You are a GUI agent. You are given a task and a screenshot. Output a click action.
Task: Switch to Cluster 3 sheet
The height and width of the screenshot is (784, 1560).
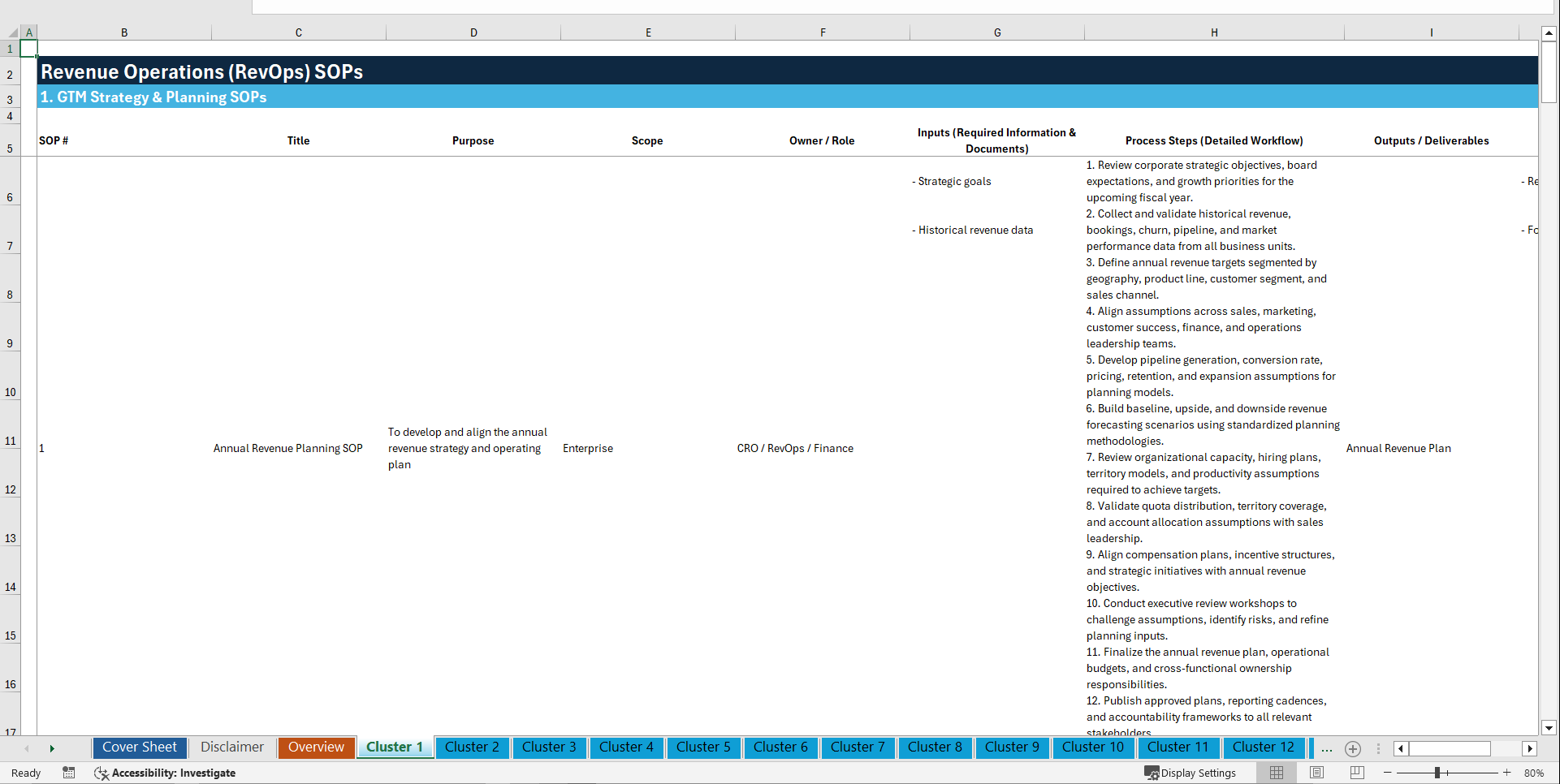click(x=549, y=747)
